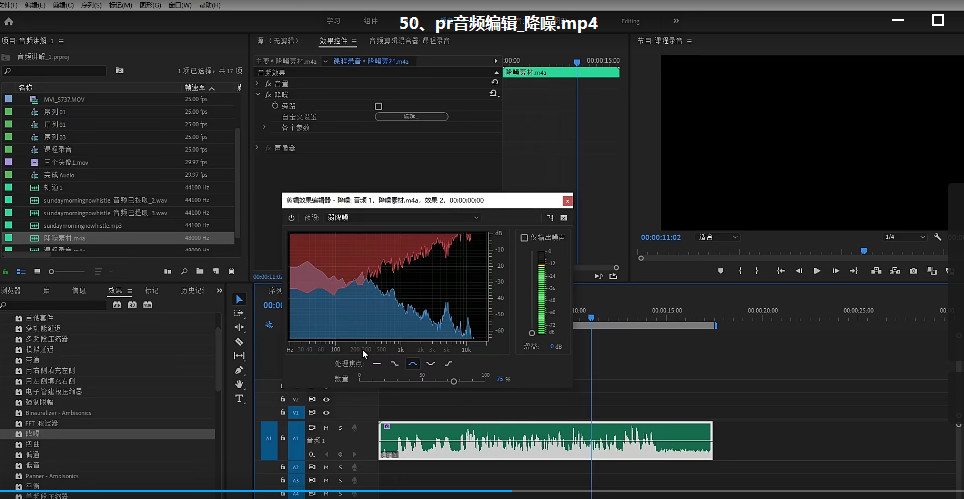Click the accelerated effects filter icon in effects panel
The height and width of the screenshot is (499, 964).
(x=116, y=304)
